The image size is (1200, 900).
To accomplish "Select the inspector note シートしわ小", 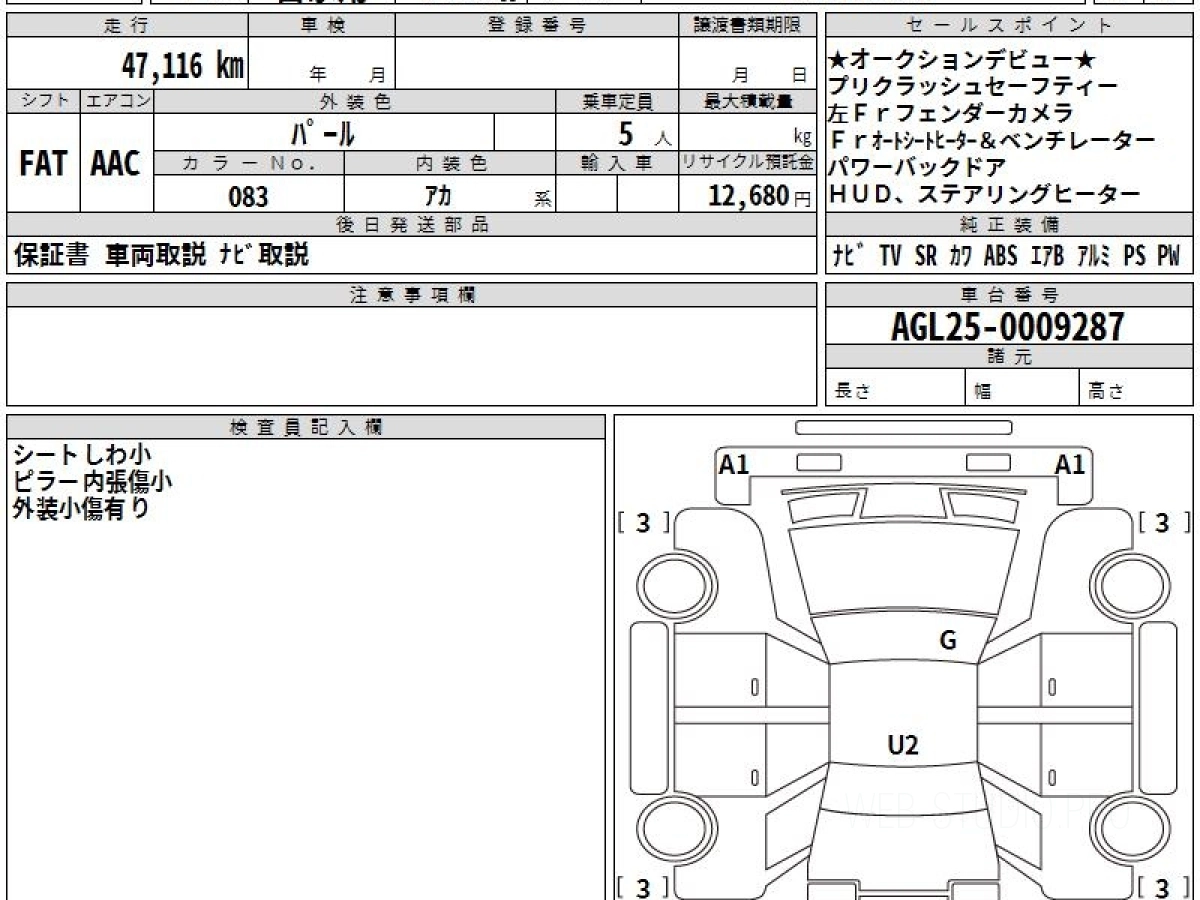I will 82,455.
